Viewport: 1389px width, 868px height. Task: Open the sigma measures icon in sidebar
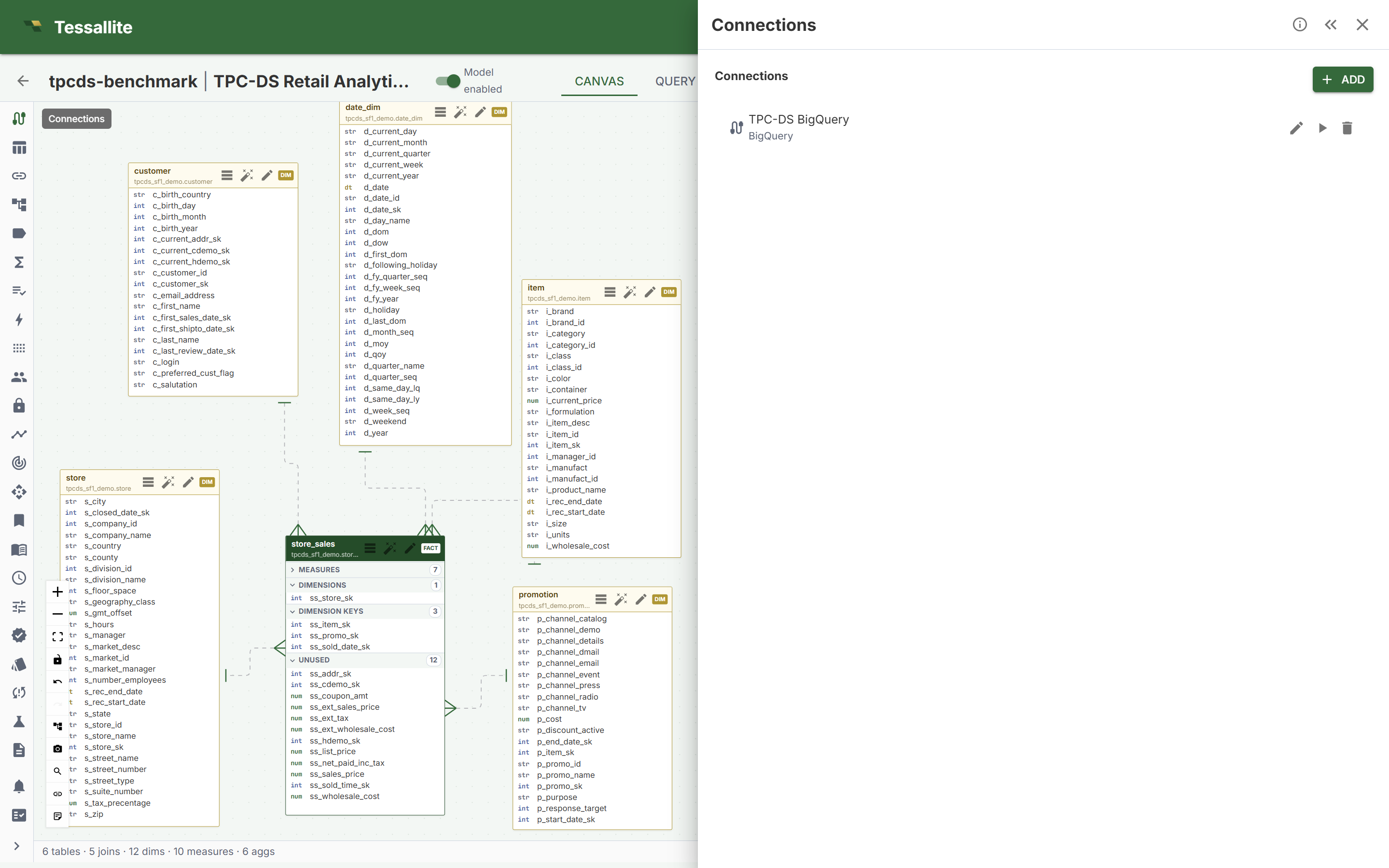pyautogui.click(x=19, y=262)
